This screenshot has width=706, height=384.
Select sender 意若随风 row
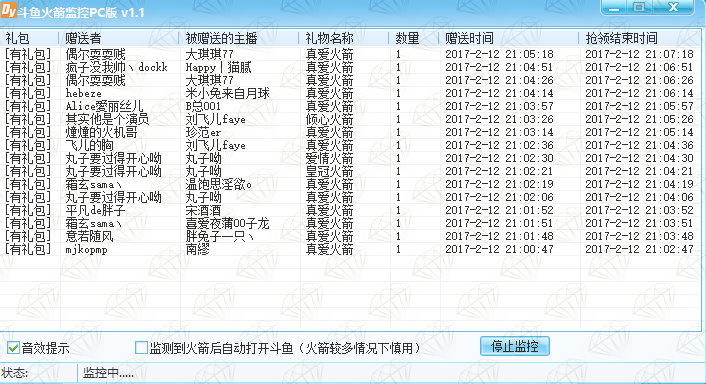(x=350, y=236)
